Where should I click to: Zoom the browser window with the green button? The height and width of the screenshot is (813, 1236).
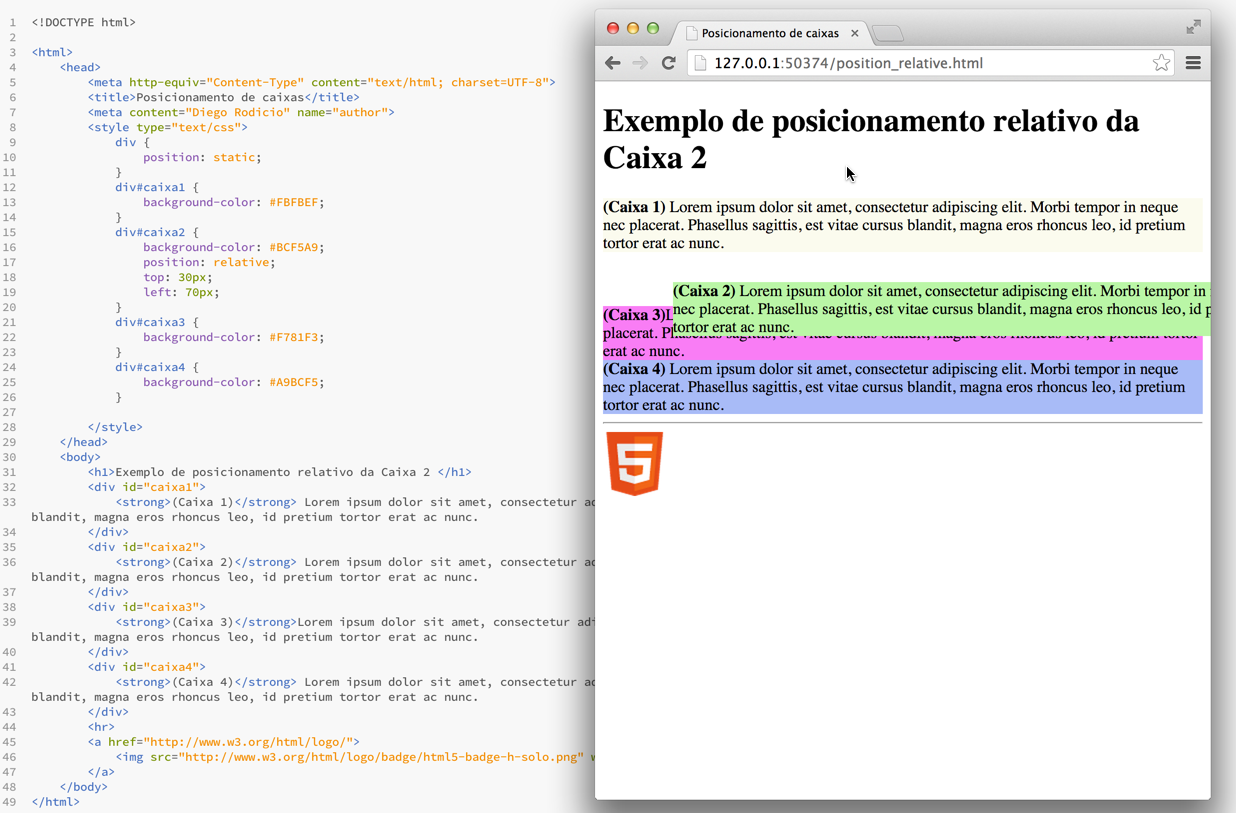coord(653,28)
